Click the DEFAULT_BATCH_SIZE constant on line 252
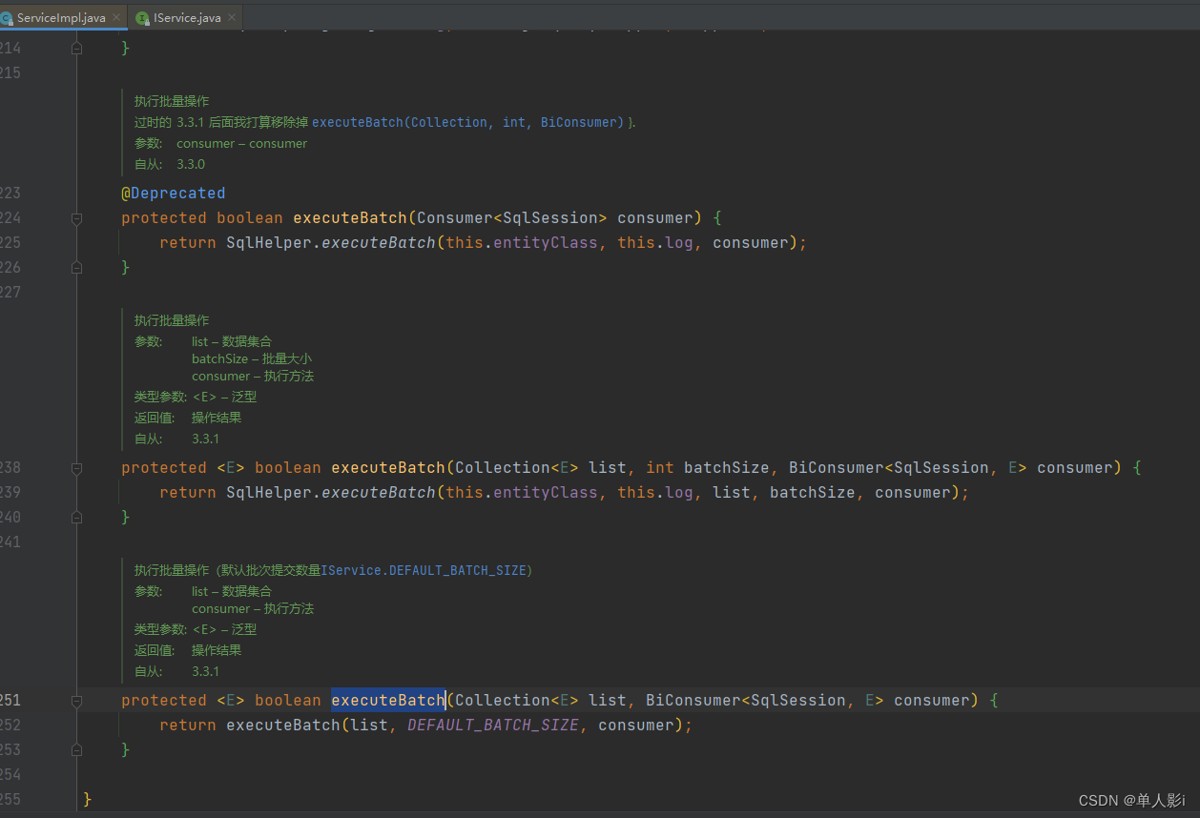The width and height of the screenshot is (1200, 818). tap(492, 725)
